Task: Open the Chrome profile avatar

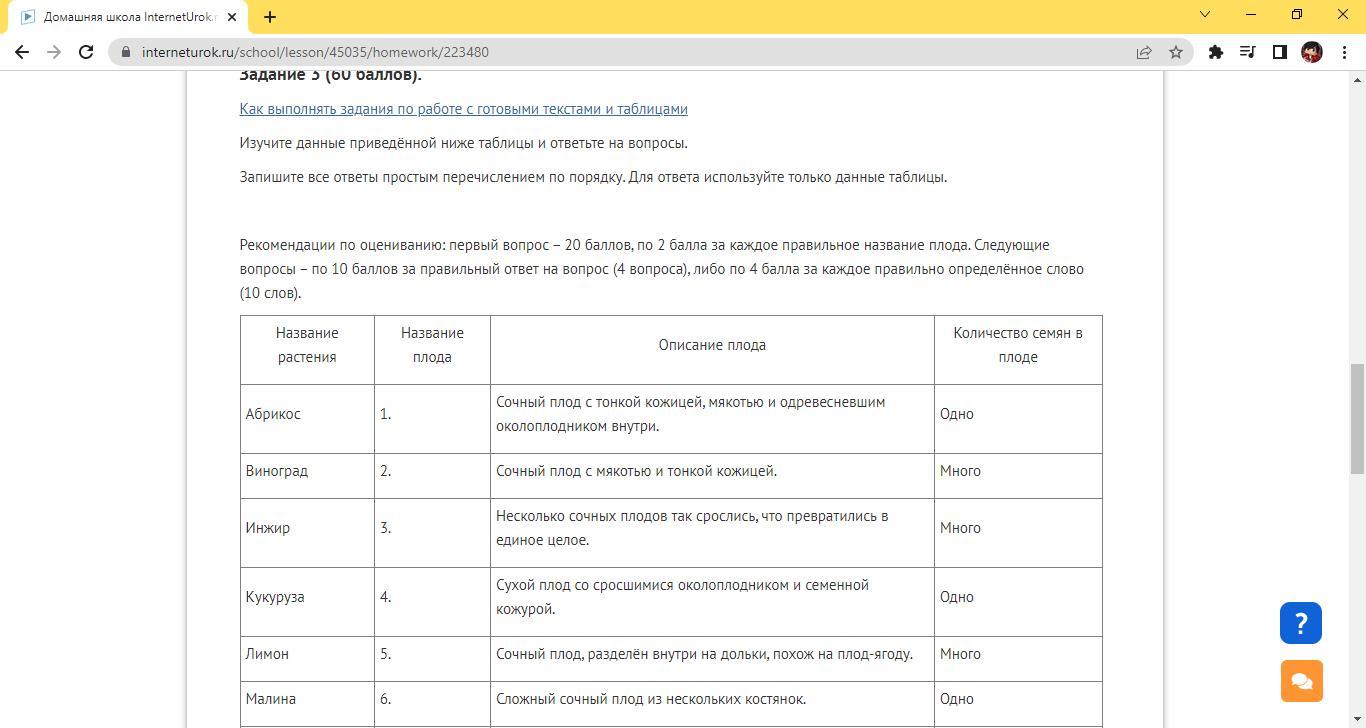Action: click(x=1312, y=52)
